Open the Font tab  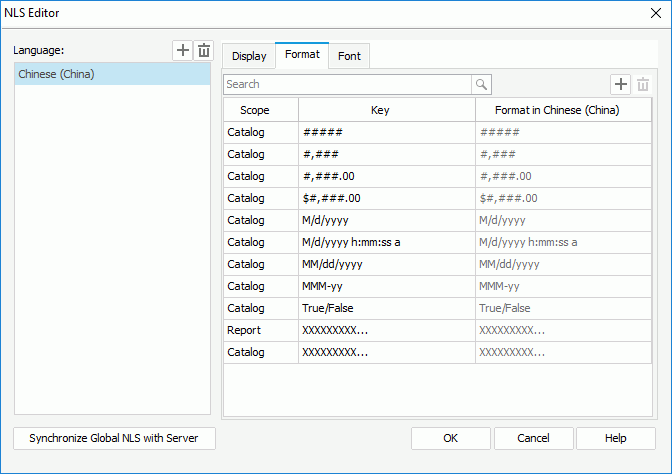click(349, 56)
